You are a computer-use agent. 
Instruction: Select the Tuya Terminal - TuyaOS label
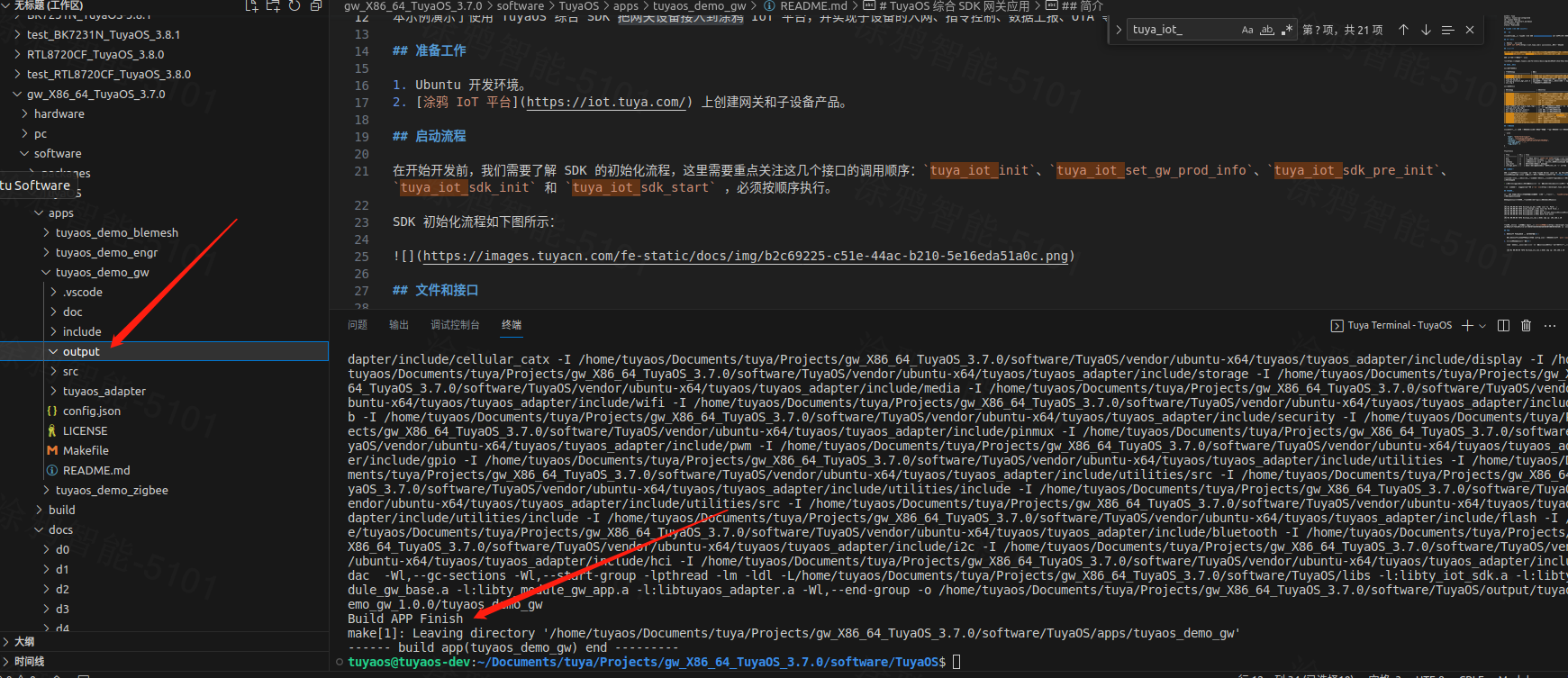point(1391,325)
